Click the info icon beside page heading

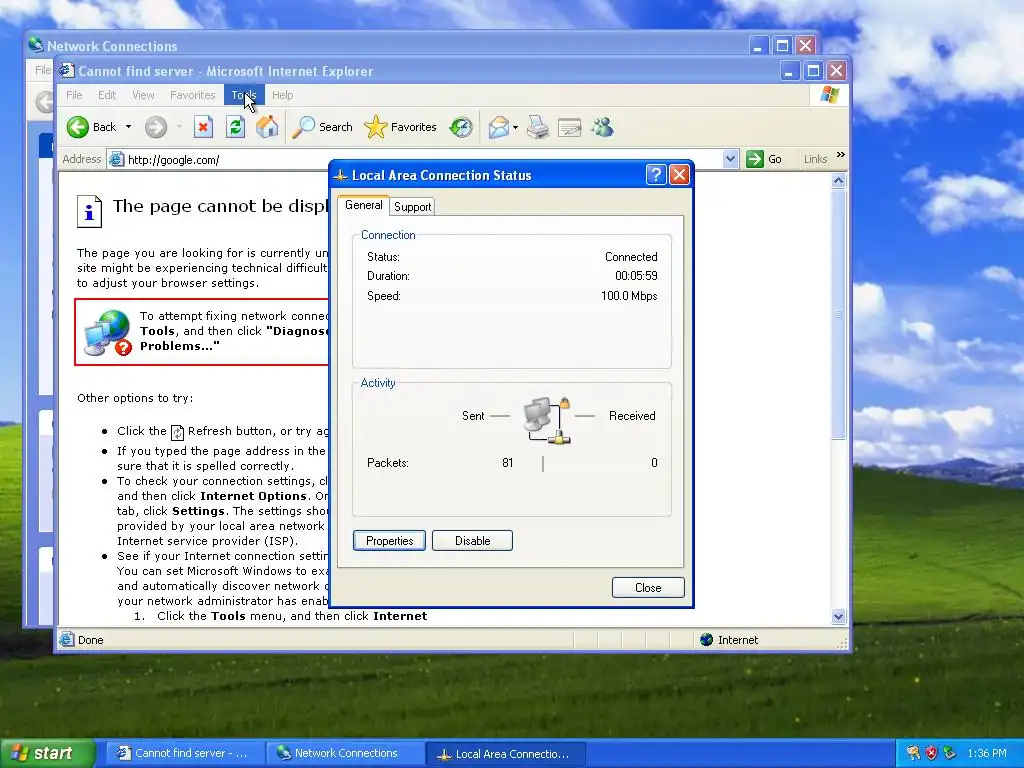pos(89,211)
